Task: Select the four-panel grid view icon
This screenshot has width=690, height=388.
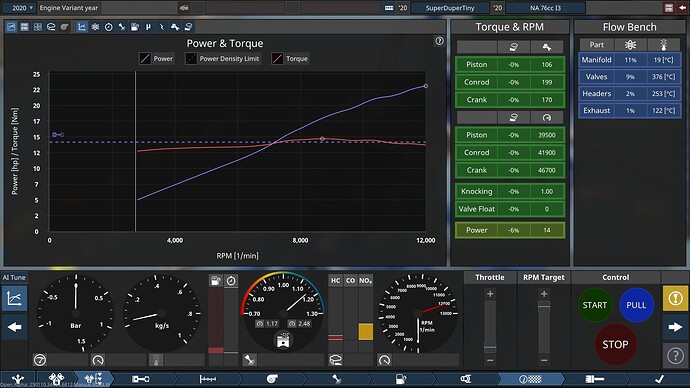Action: (38, 27)
